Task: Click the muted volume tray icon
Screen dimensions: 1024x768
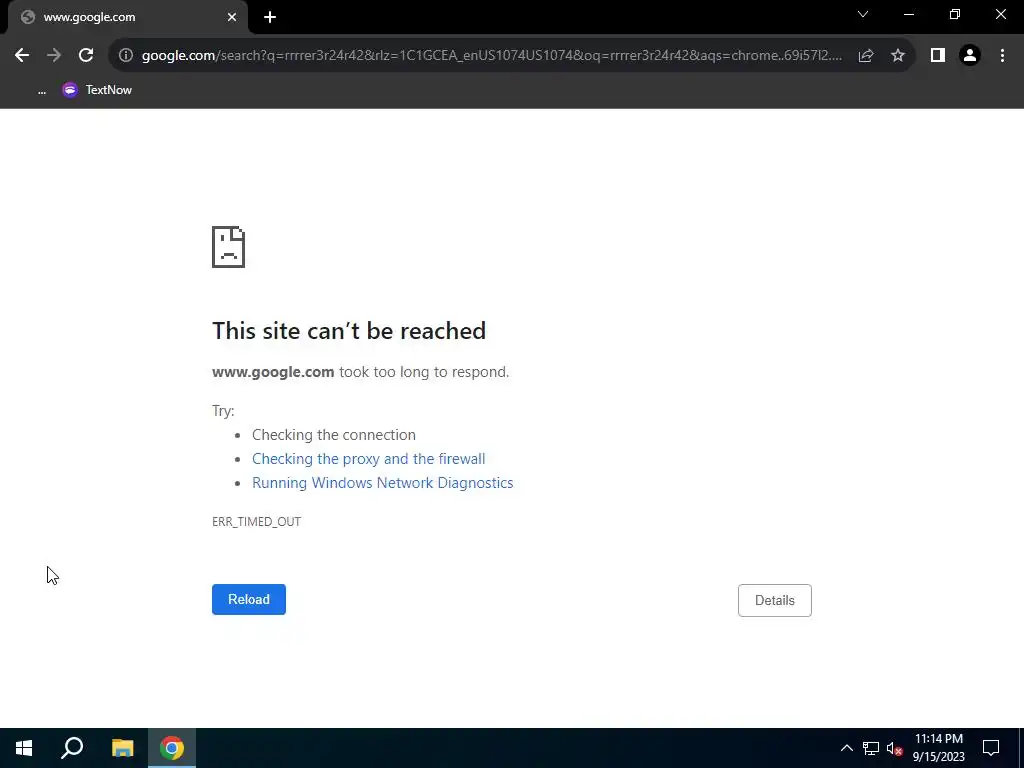Action: coord(895,748)
